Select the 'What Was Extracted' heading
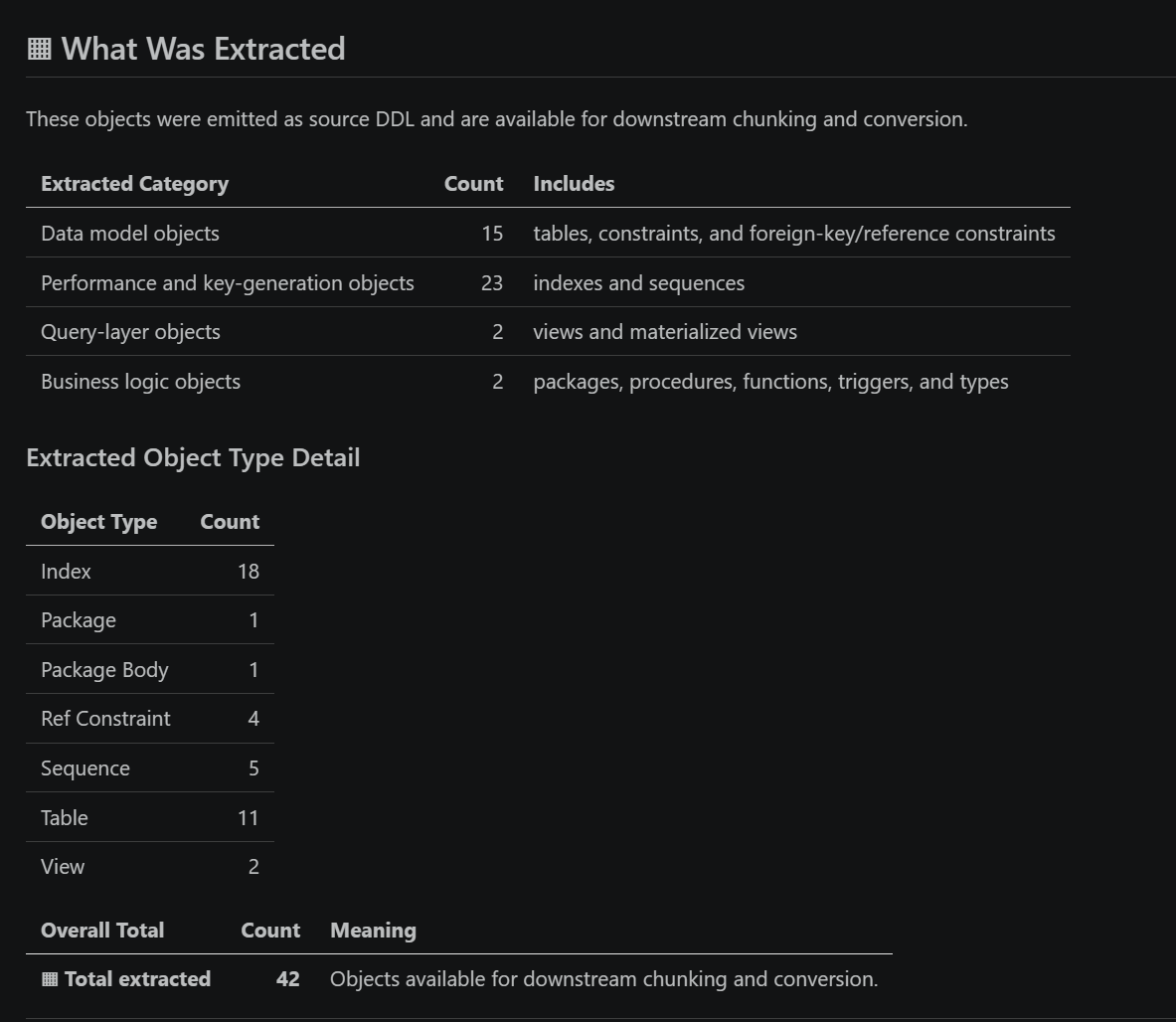This screenshot has height=1022, width=1176. click(203, 49)
